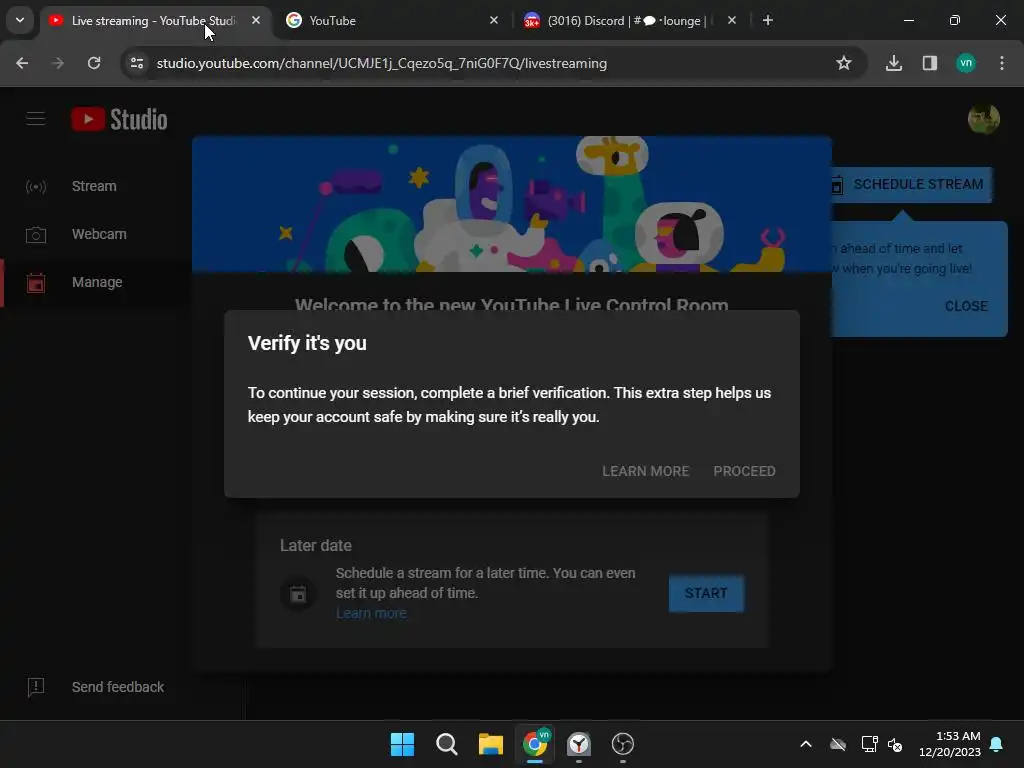
Task: Click the calendar icon on SCHEDULE STREAM
Action: [837, 185]
